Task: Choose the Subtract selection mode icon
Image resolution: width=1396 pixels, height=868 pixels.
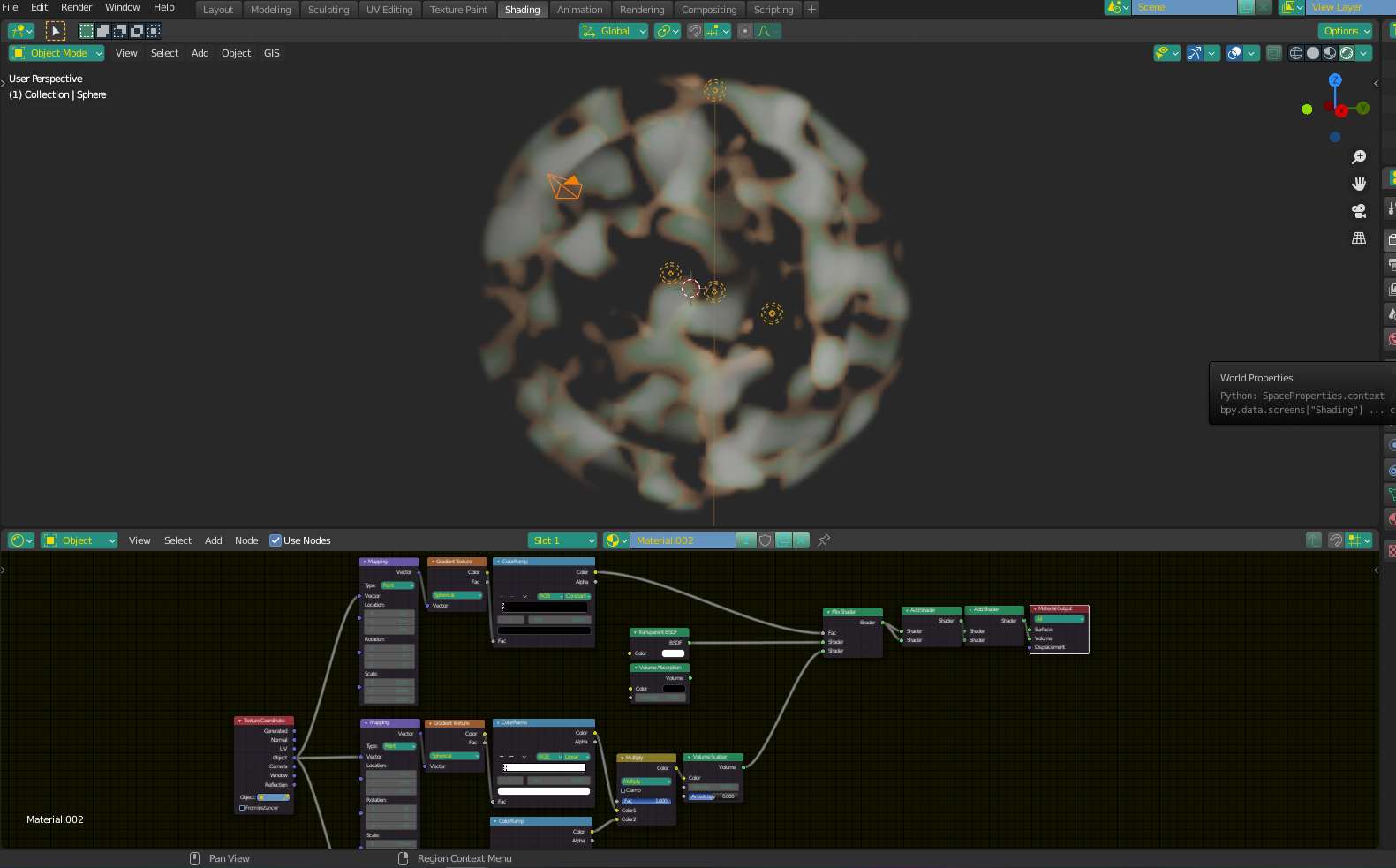Action: tap(120, 31)
